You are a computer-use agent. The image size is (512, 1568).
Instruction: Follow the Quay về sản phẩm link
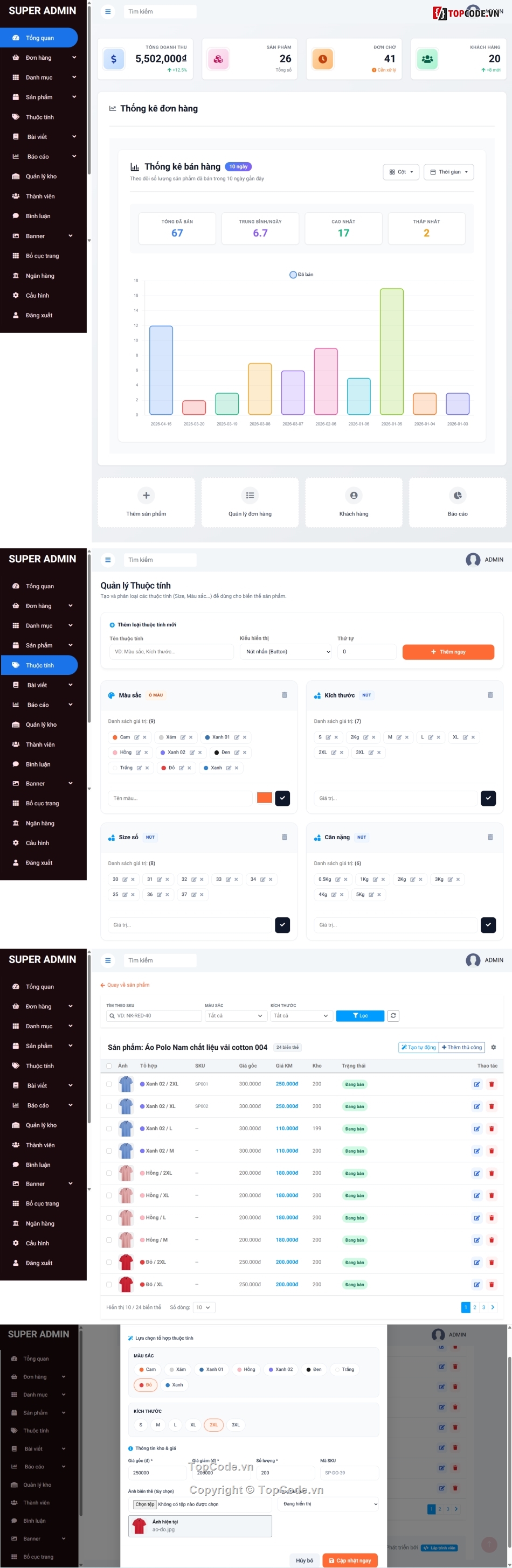tap(125, 985)
